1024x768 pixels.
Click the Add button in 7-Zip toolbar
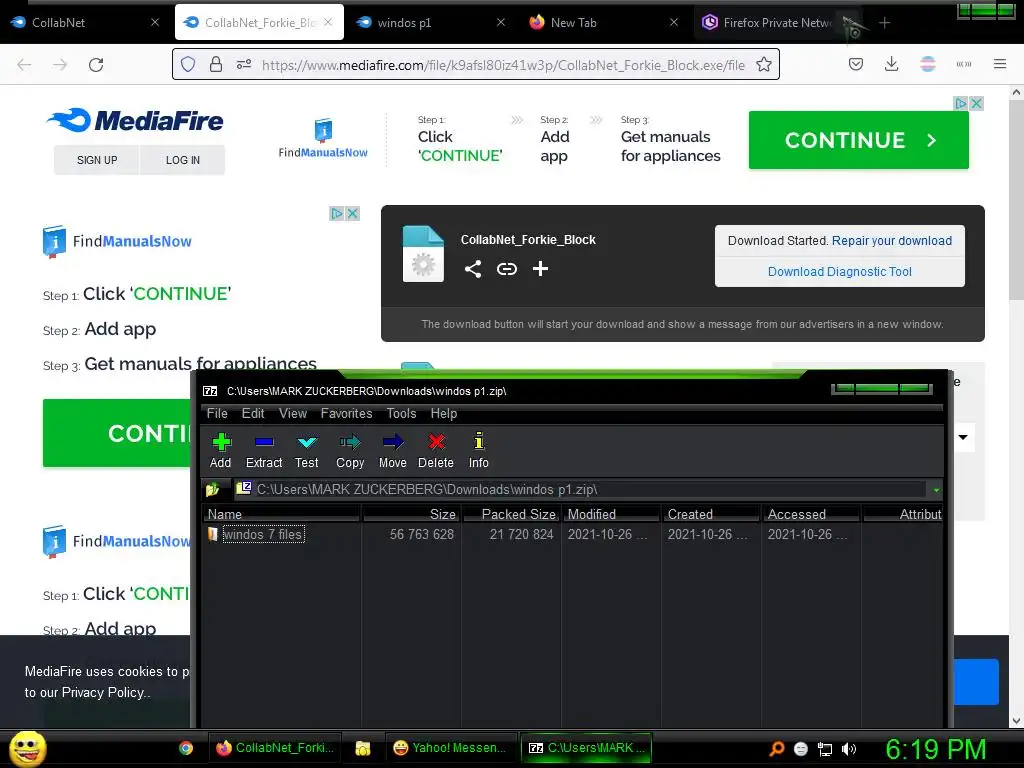[221, 451]
